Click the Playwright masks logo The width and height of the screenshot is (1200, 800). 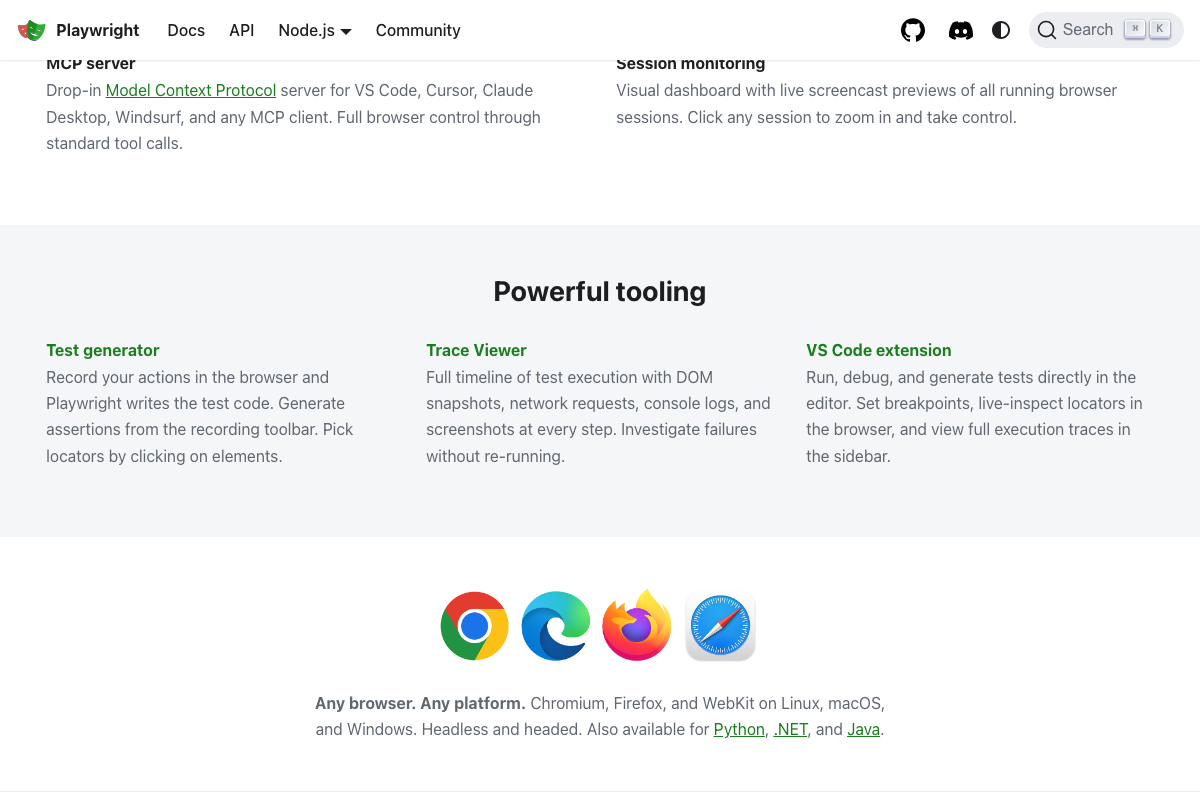[x=31, y=30]
